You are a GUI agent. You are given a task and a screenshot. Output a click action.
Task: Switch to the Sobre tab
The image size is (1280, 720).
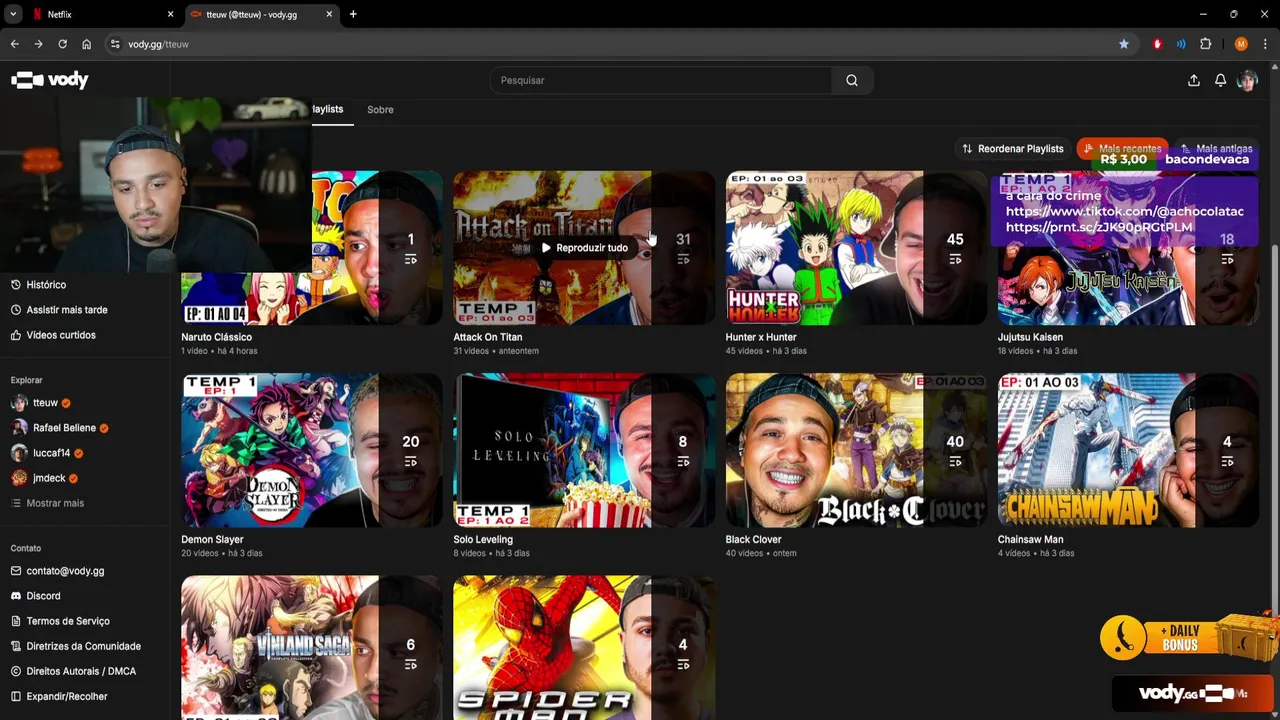pos(380,109)
